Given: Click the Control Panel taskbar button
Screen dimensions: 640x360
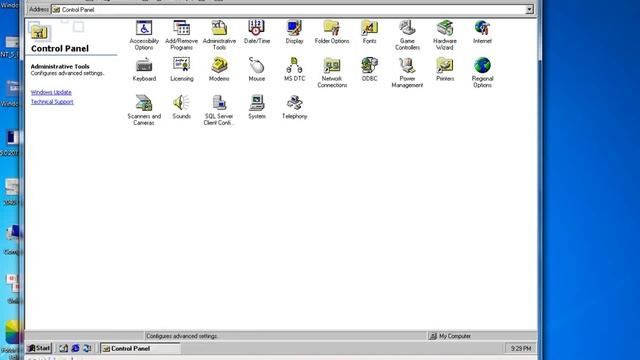Looking at the screenshot, I should tap(140, 348).
